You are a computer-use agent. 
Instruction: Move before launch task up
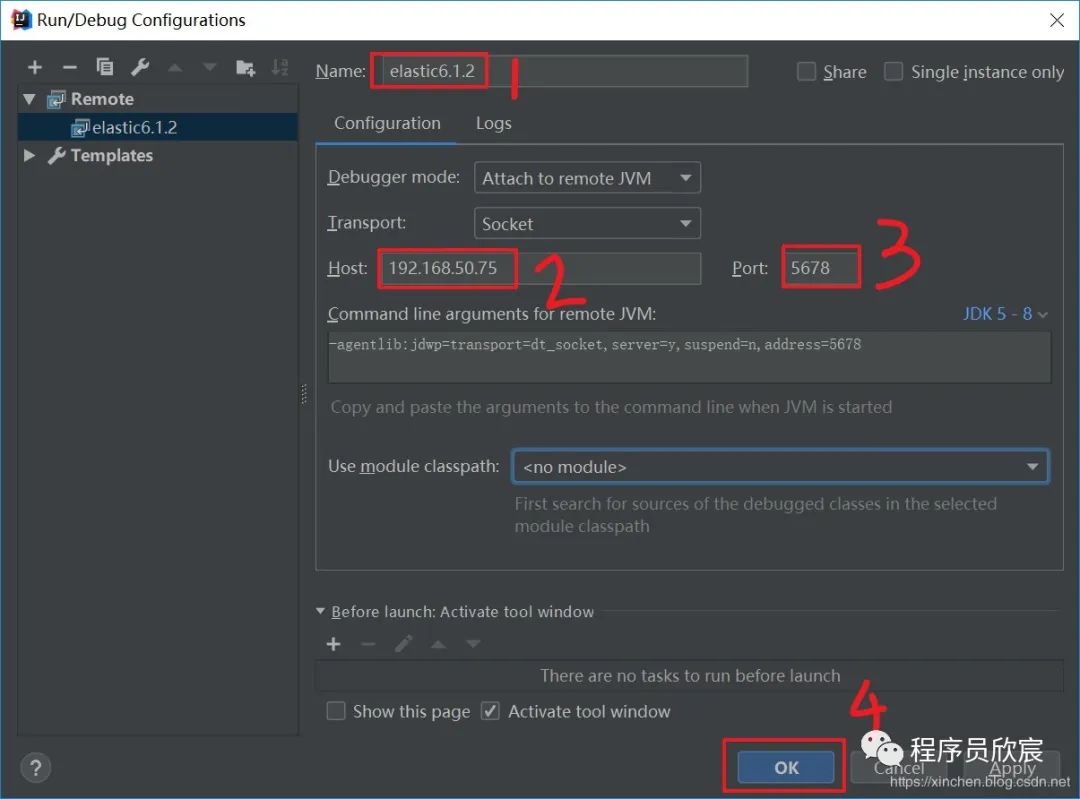click(438, 644)
